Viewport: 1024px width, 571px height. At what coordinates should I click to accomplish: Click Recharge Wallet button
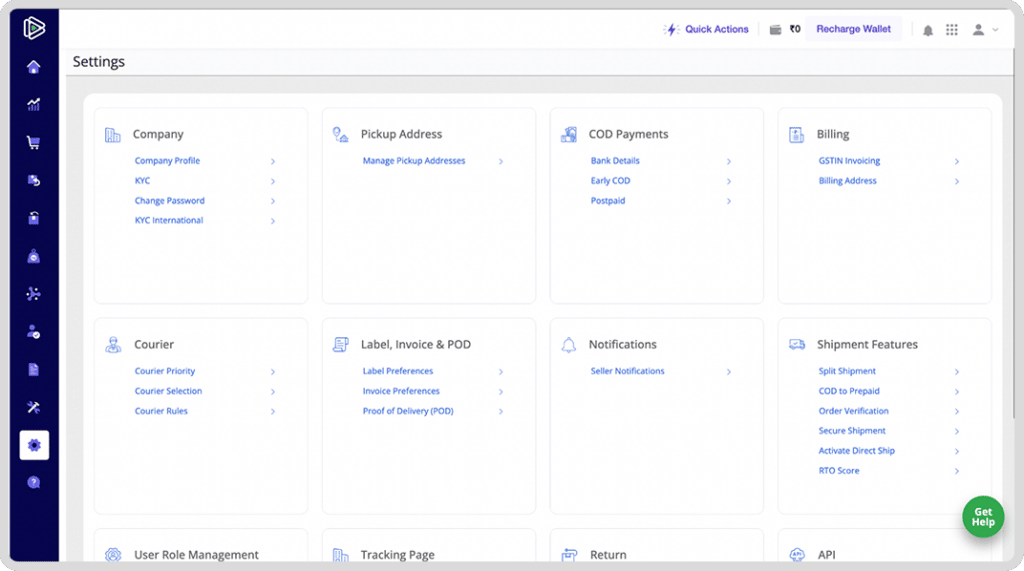click(853, 29)
